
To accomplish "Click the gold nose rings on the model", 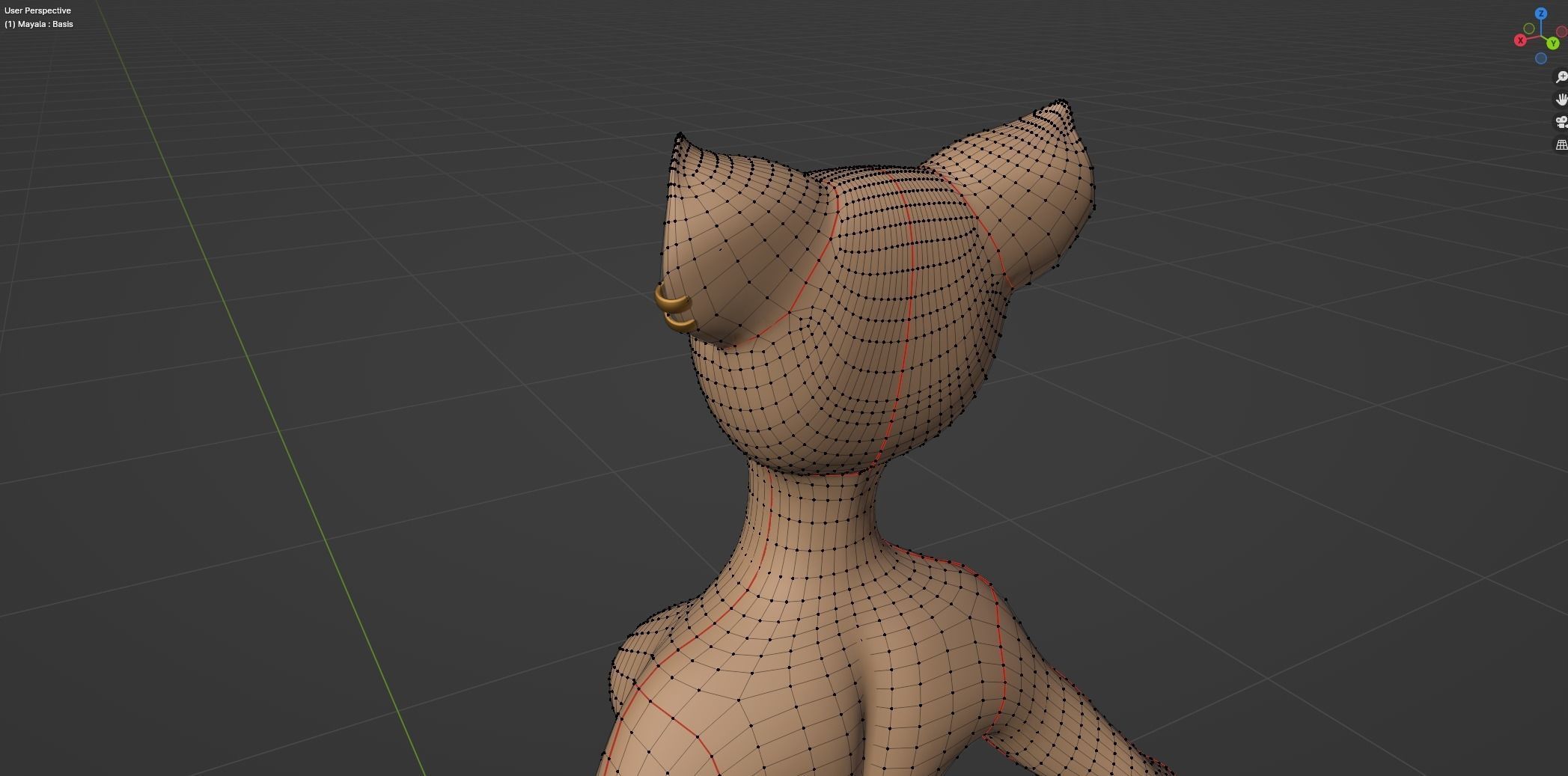I will tap(674, 309).
